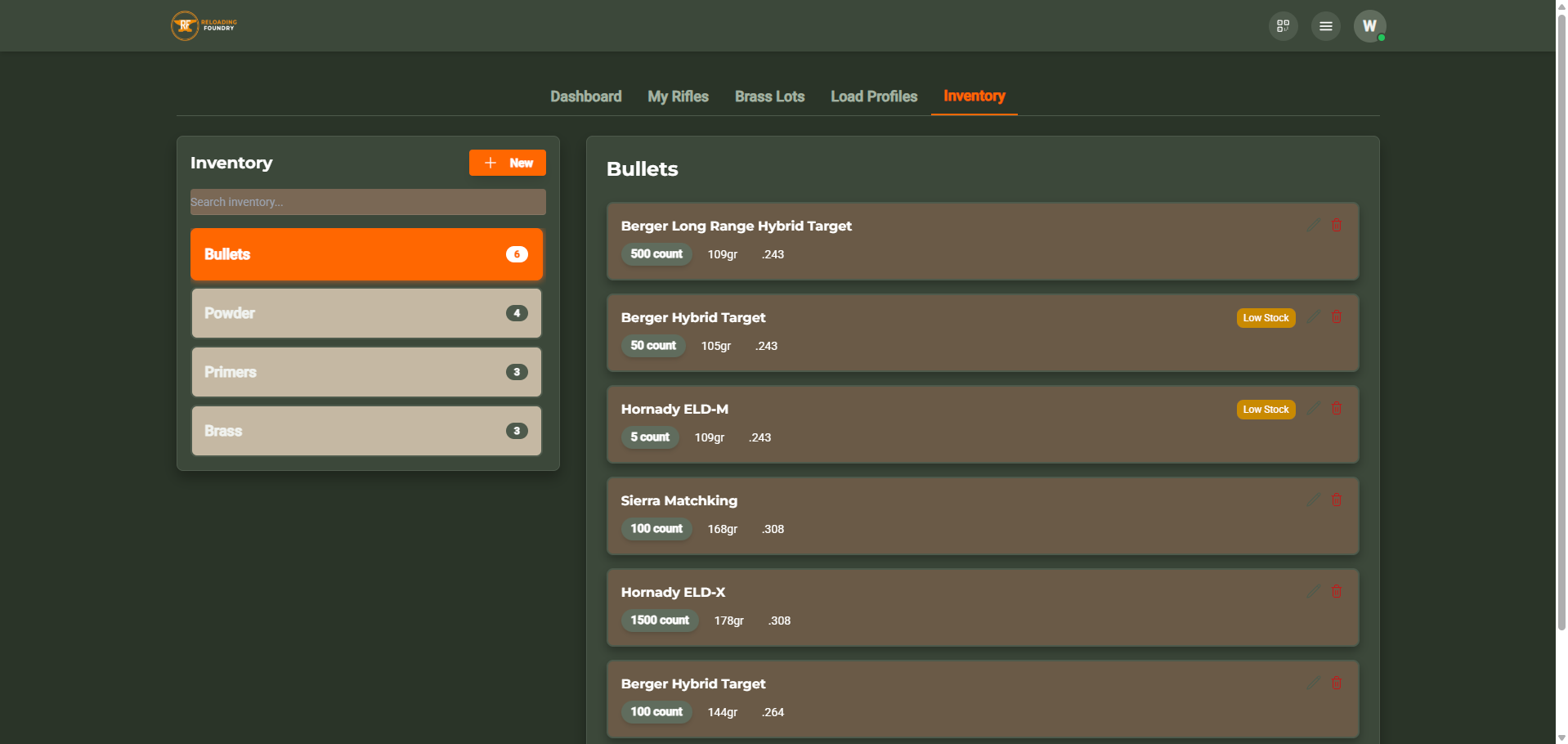Delete the 144gr Berger Hybrid Target
The width and height of the screenshot is (1568, 744).
click(x=1337, y=683)
